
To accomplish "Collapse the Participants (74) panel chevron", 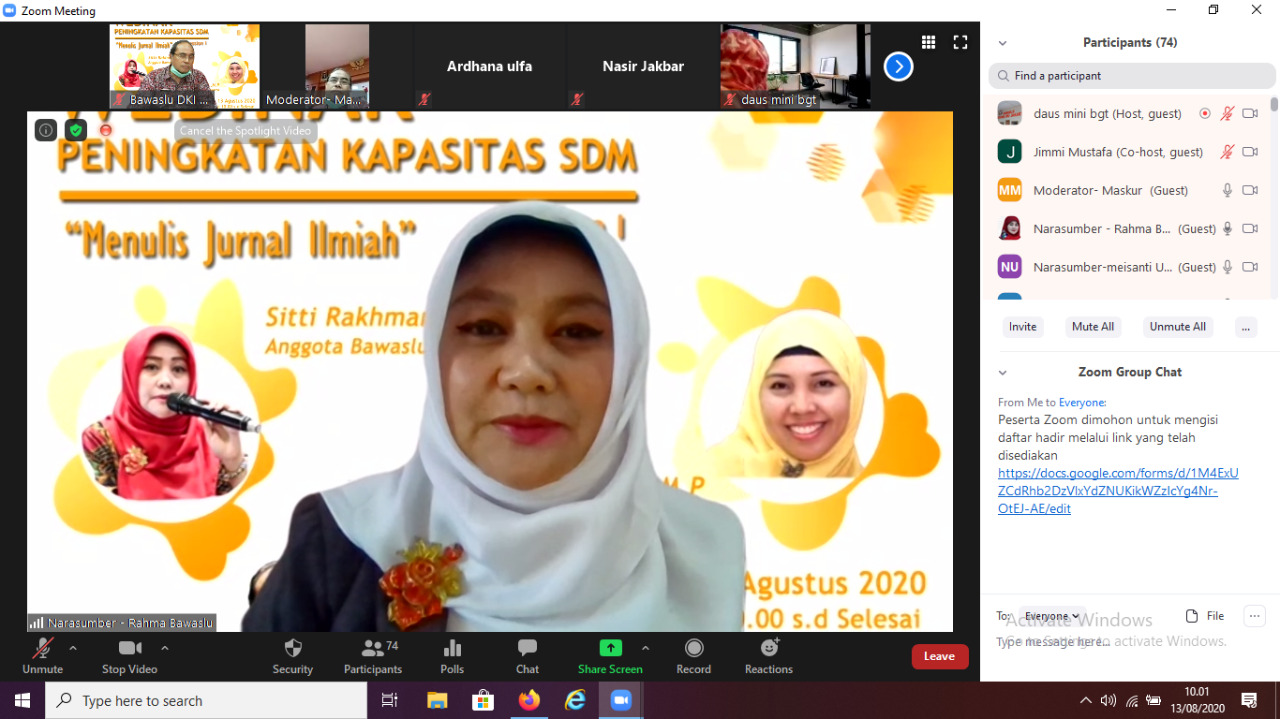I will (x=1003, y=43).
